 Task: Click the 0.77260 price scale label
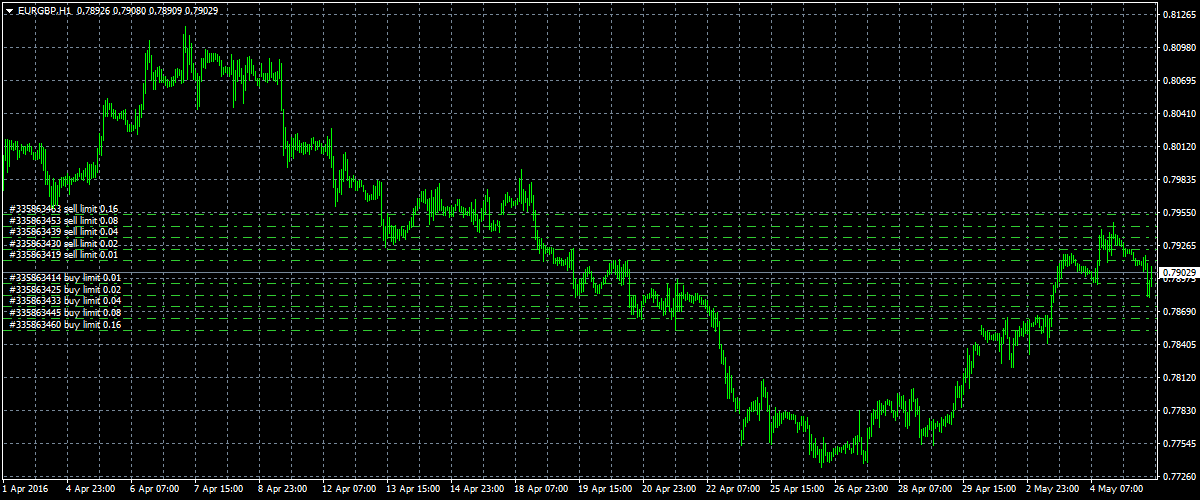click(1180, 476)
